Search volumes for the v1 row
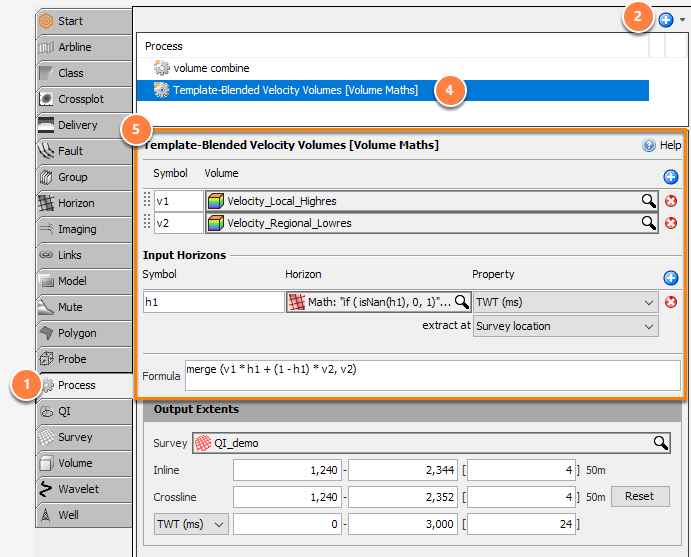Screen dimensions: 691x557 tap(648, 201)
